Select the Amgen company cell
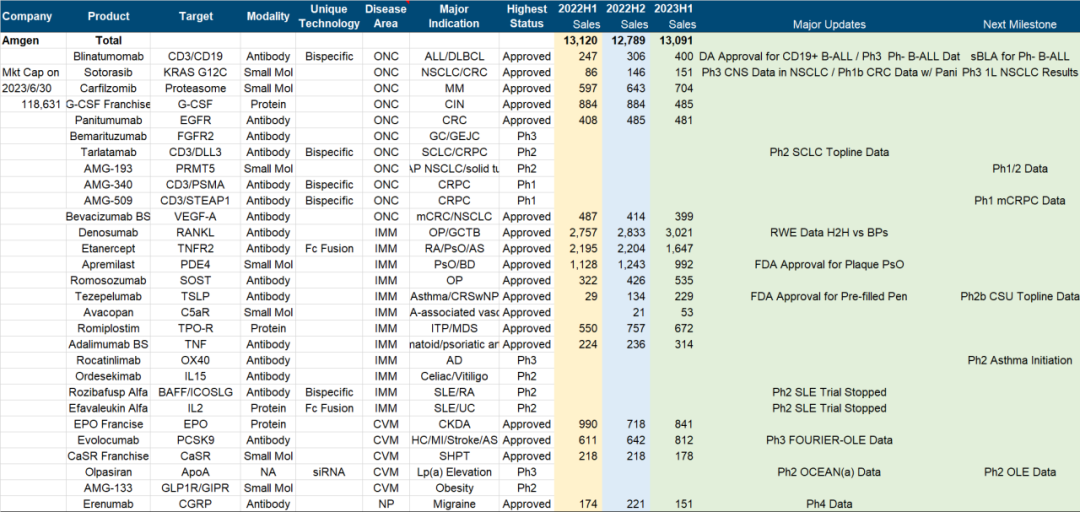 coord(19,40)
